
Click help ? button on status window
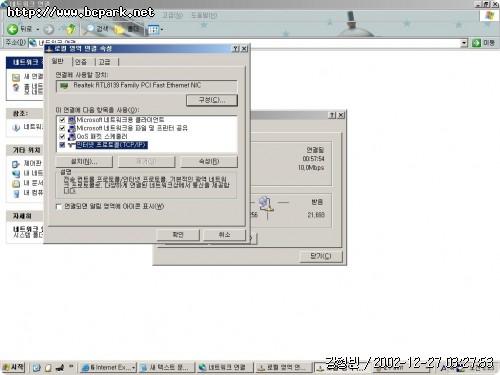pyautogui.click(x=332, y=115)
